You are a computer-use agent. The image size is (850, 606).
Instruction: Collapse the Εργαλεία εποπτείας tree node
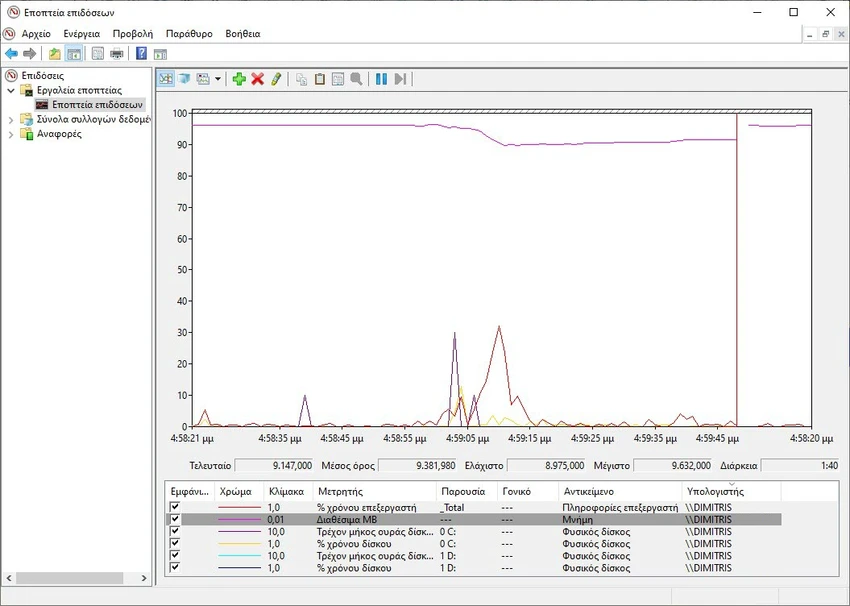tap(13, 88)
